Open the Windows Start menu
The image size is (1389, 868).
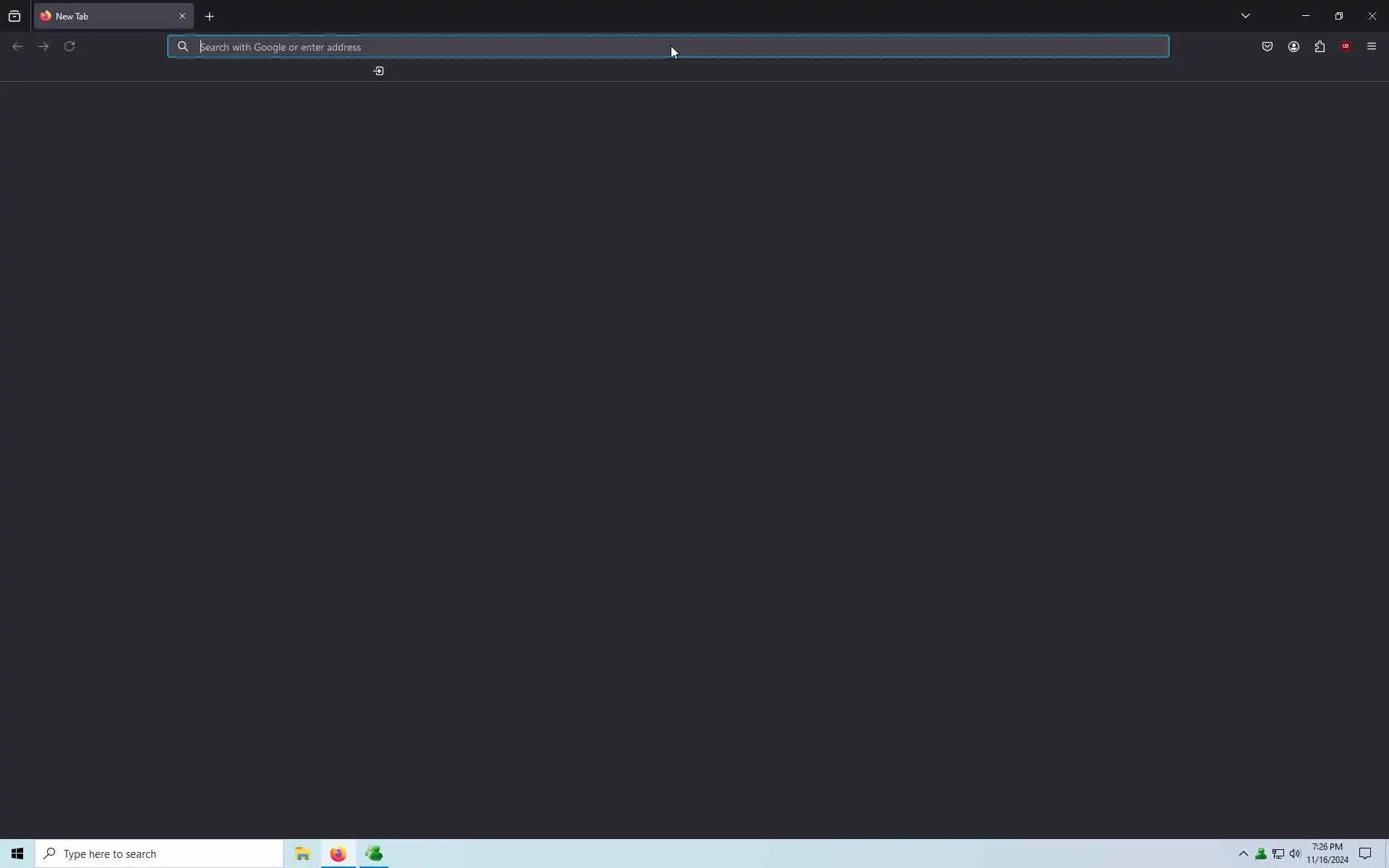[x=17, y=854]
